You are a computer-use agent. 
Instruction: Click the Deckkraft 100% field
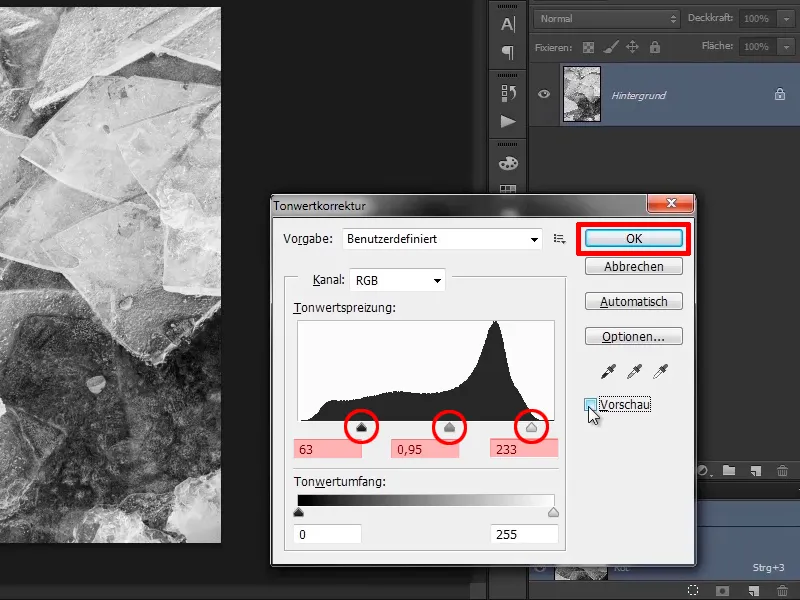757,19
